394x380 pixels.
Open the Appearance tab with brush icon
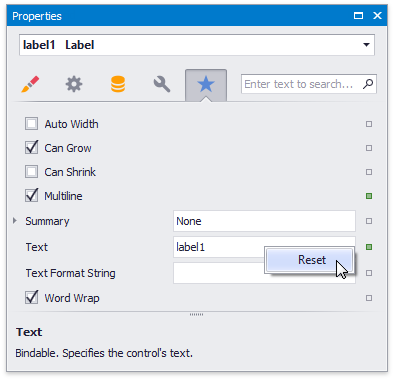(30, 84)
